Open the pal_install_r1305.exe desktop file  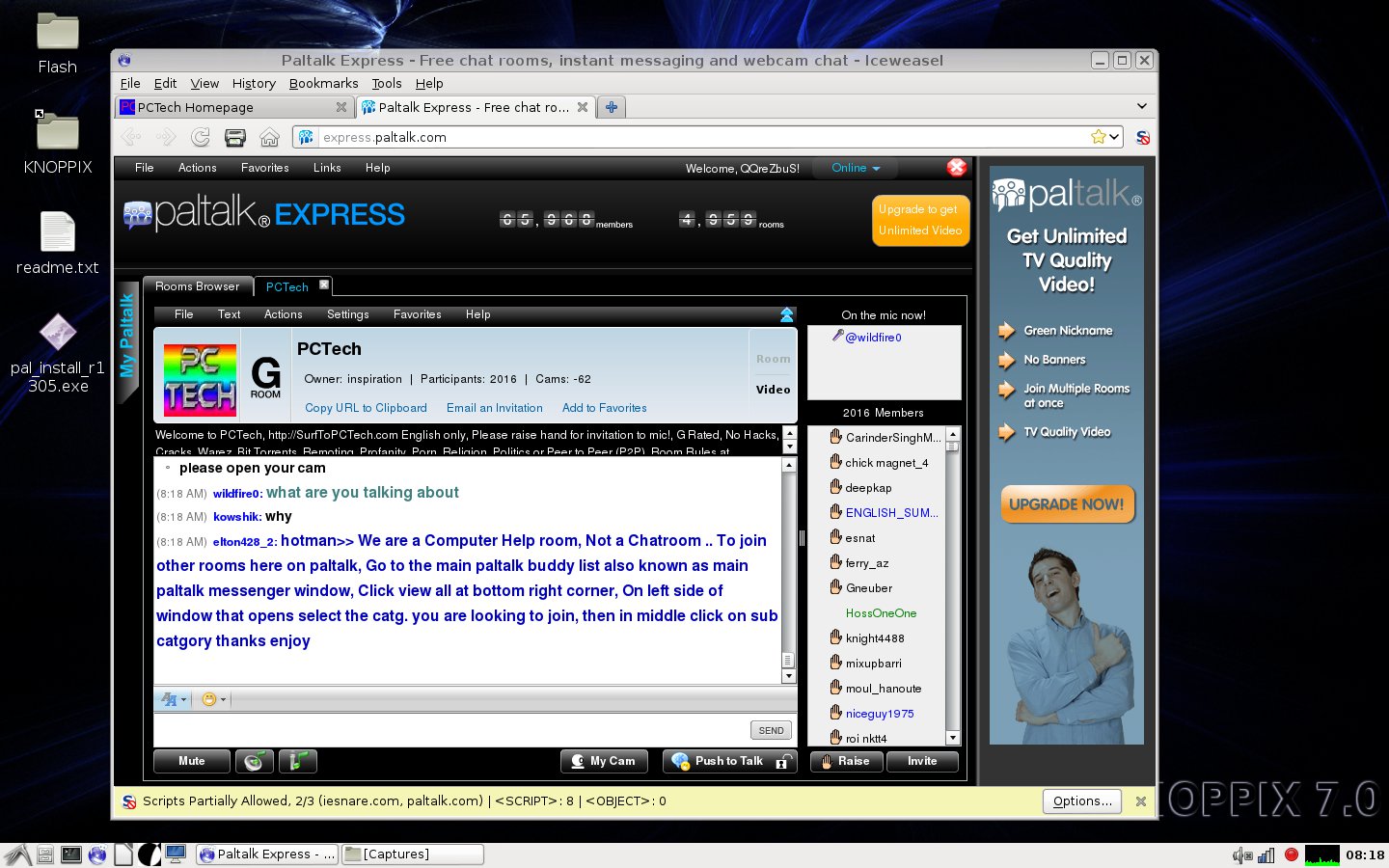click(58, 354)
